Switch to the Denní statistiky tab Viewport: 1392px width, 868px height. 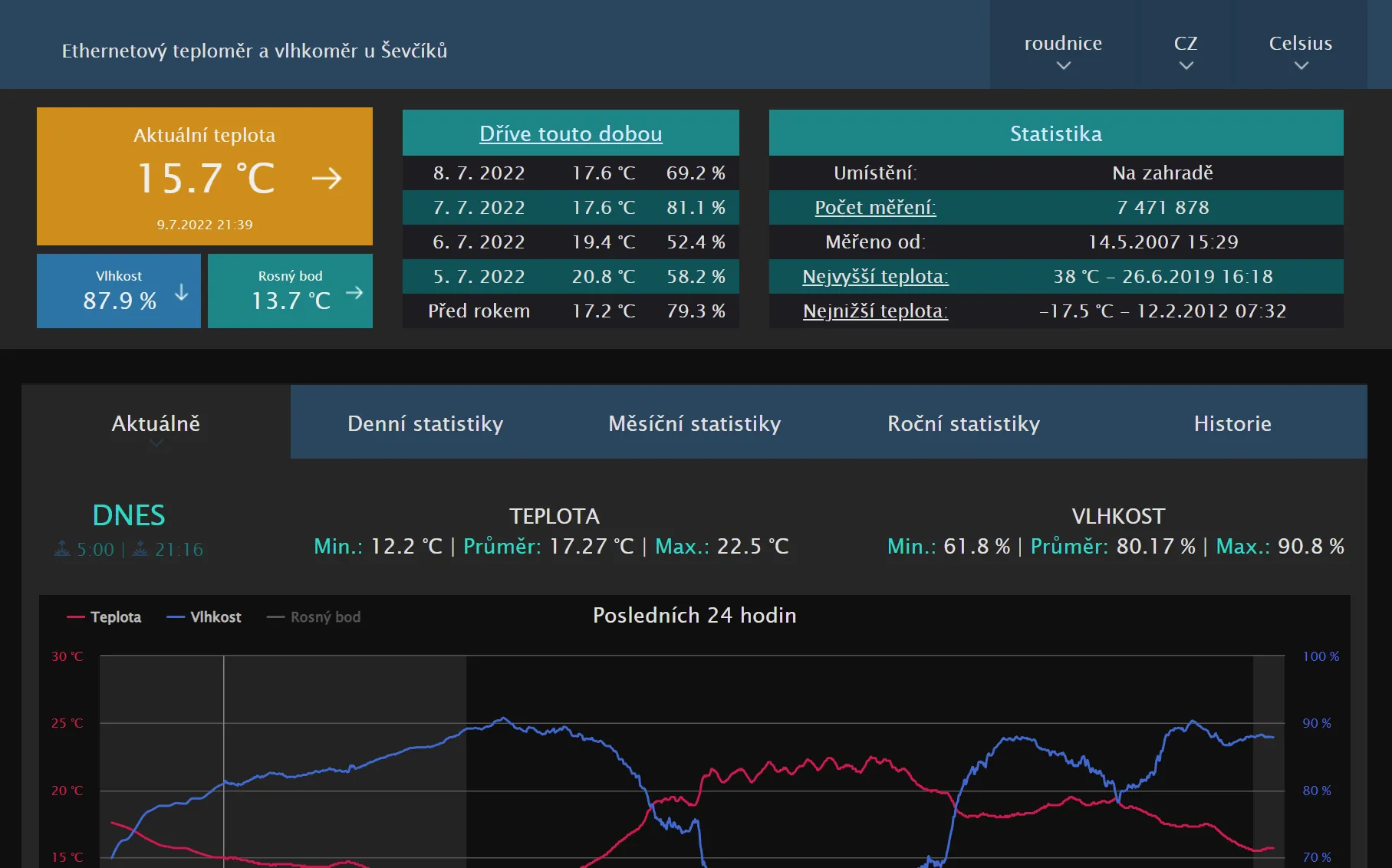425,422
